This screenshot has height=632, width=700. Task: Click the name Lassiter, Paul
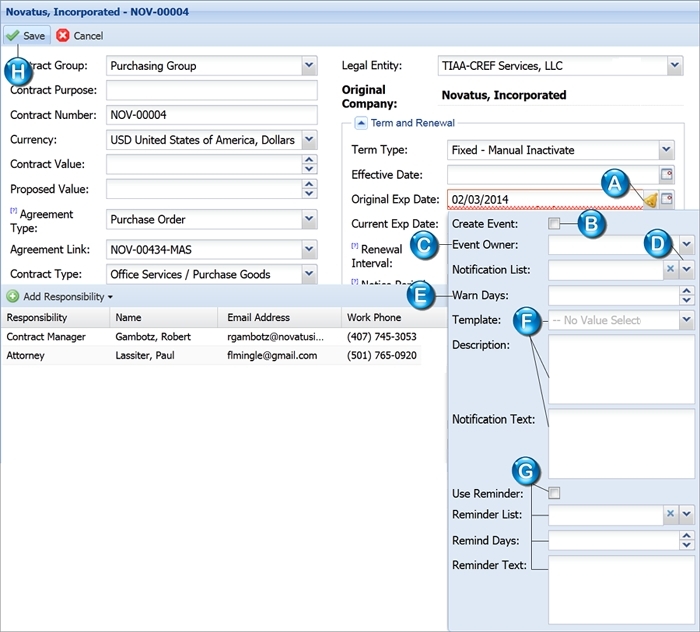point(145,355)
